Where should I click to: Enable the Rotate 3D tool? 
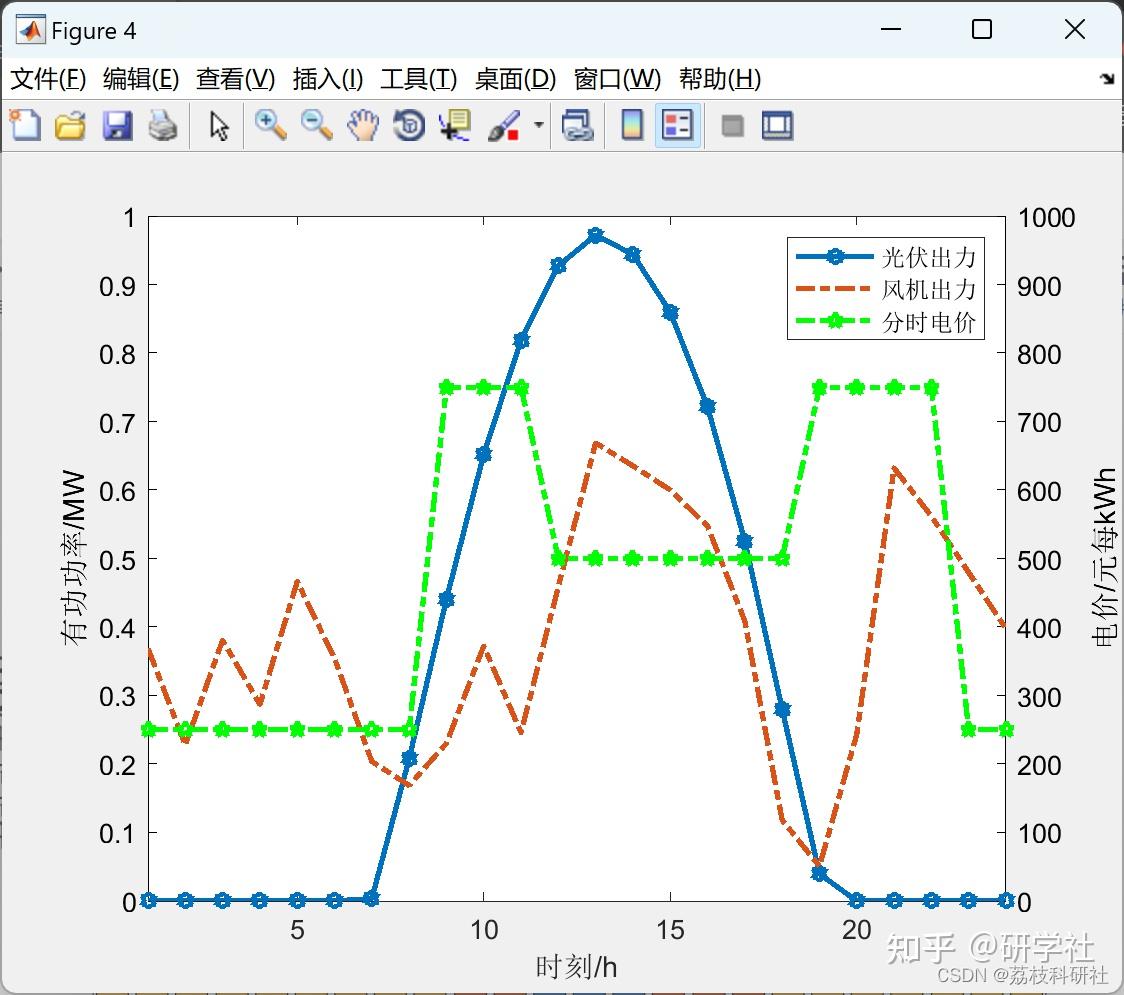[x=409, y=125]
